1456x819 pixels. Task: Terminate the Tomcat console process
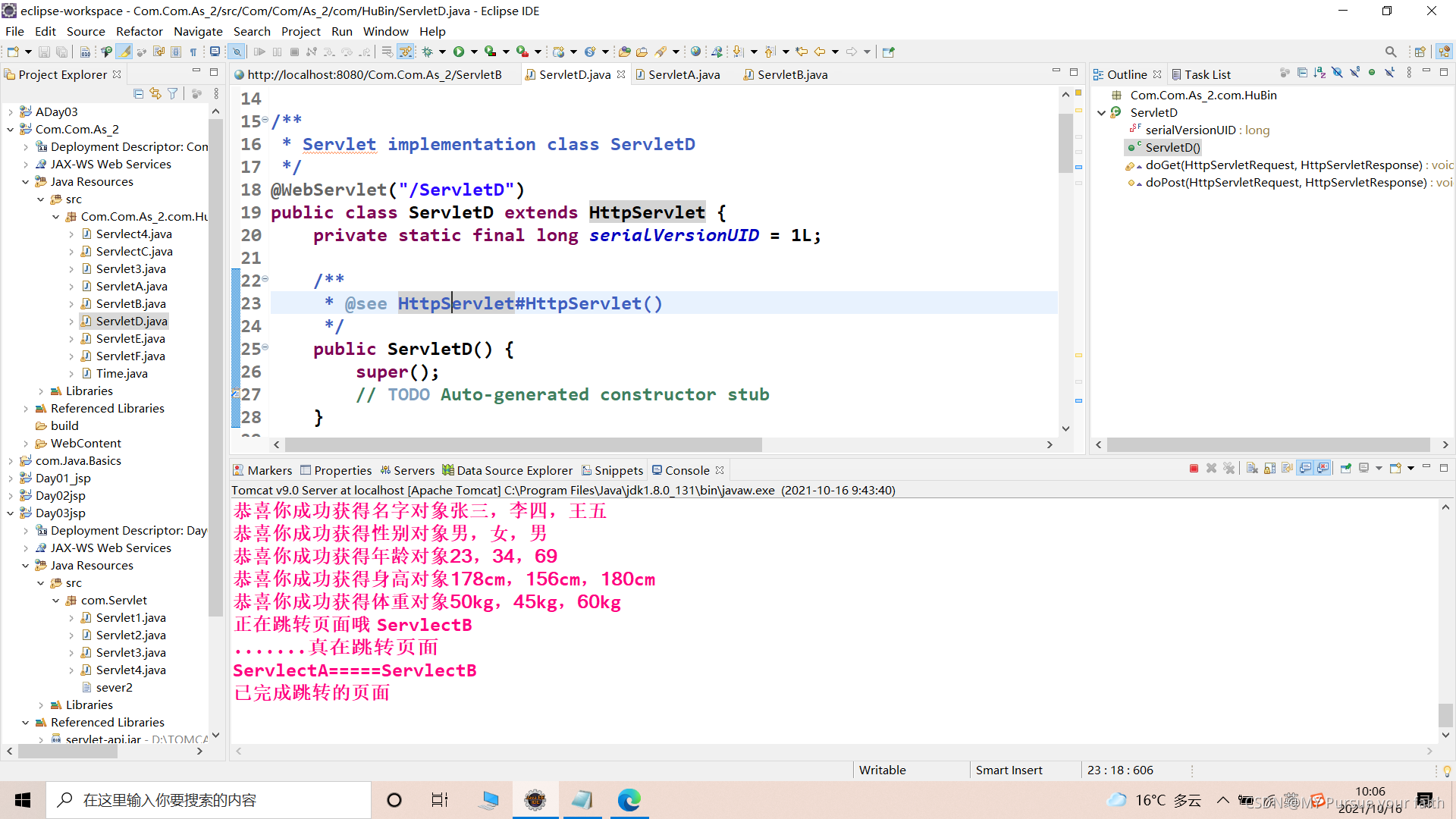click(1194, 469)
